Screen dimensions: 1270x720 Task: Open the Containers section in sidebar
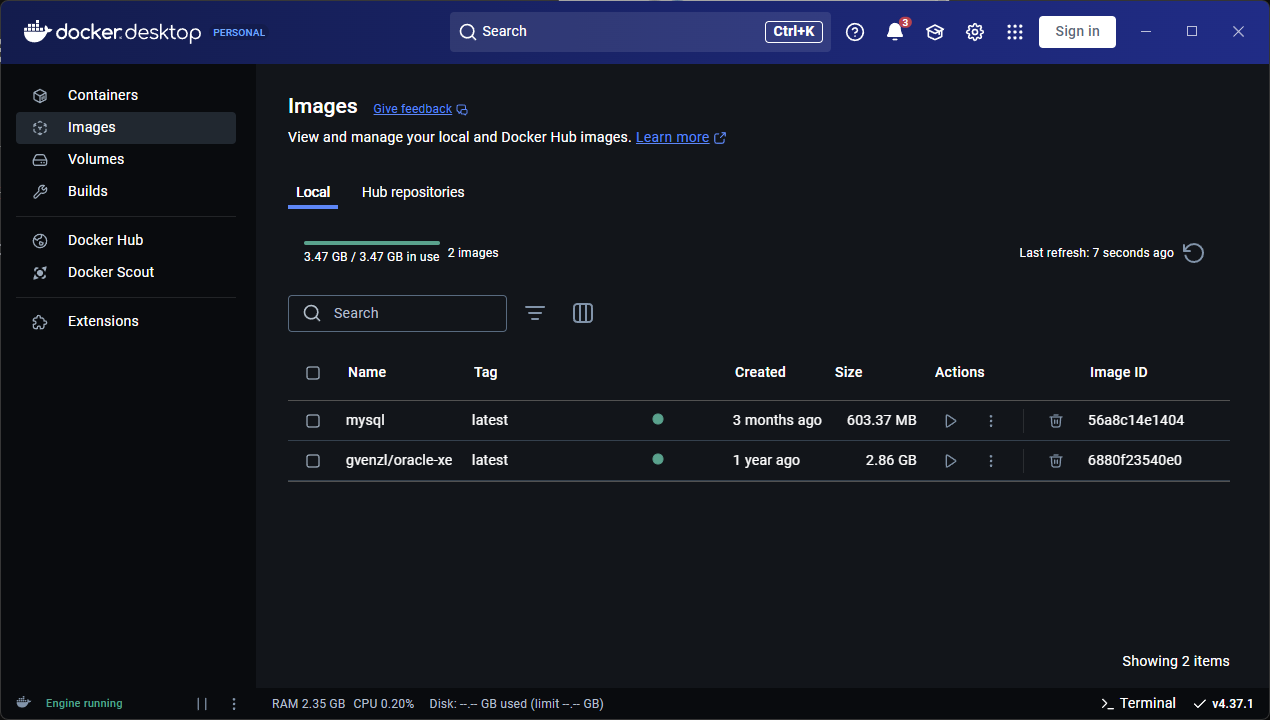click(x=102, y=95)
